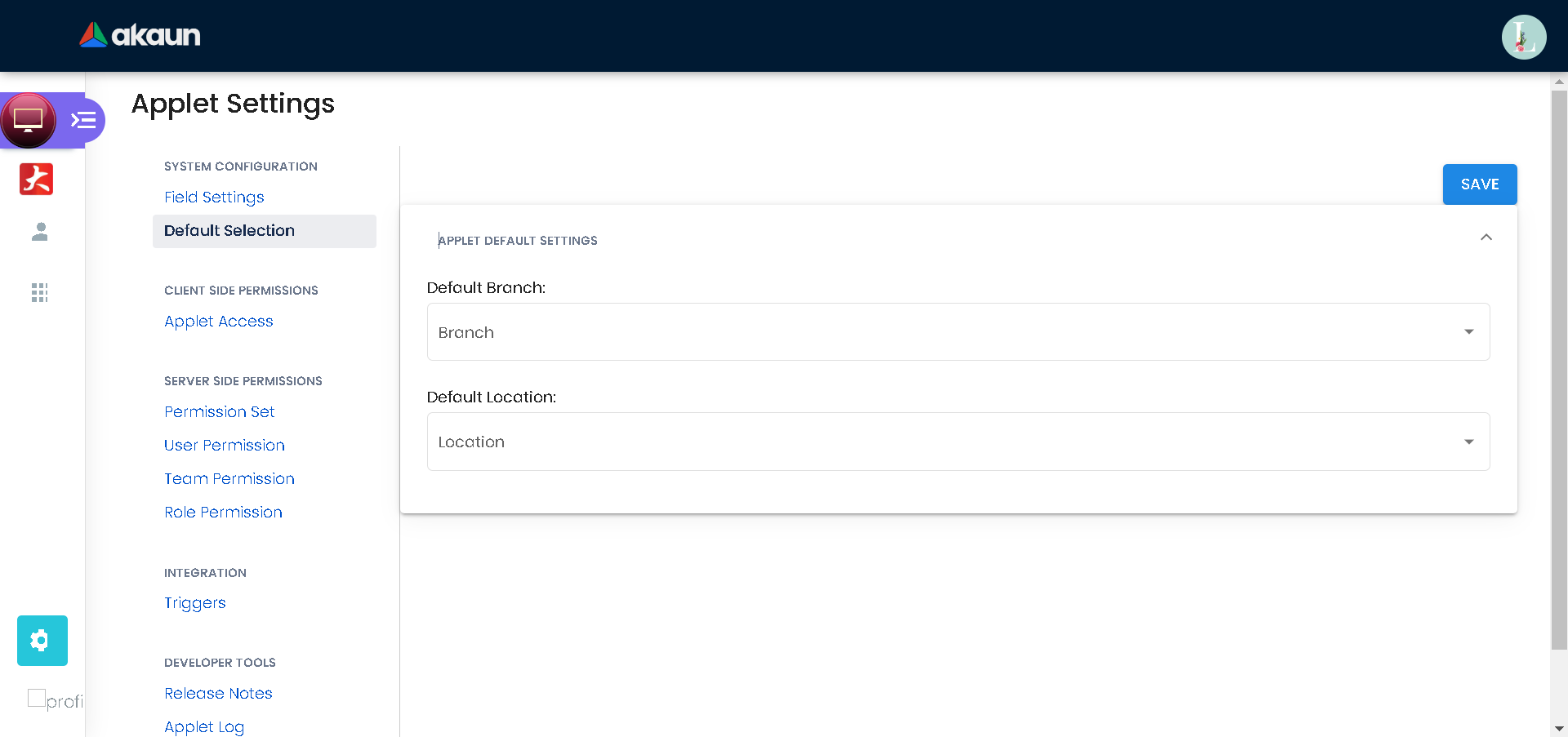Click the teal settings gear icon
This screenshot has height=737, width=1568.
click(x=42, y=641)
